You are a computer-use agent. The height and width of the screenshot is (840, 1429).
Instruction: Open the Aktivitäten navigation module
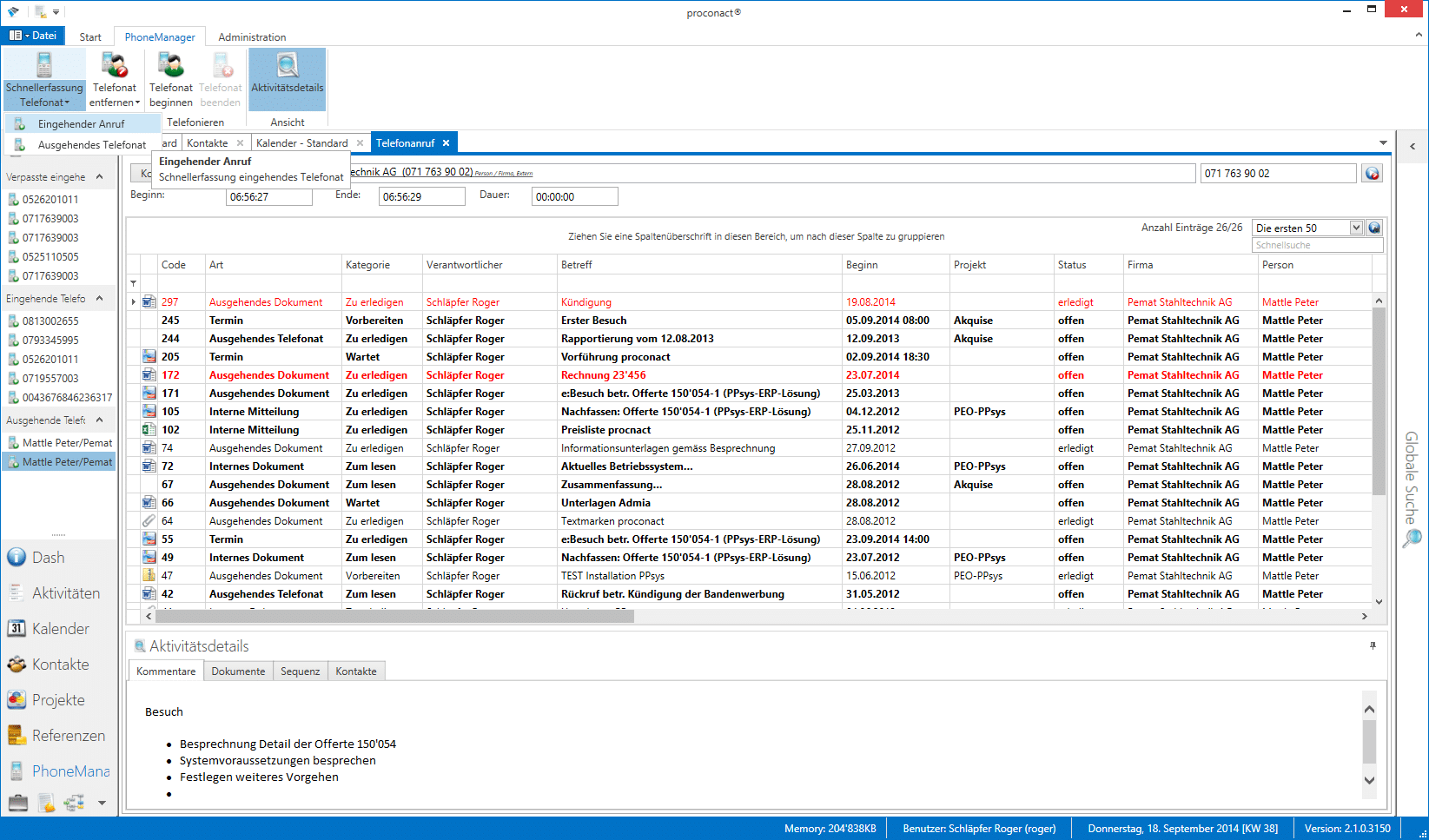[x=58, y=593]
